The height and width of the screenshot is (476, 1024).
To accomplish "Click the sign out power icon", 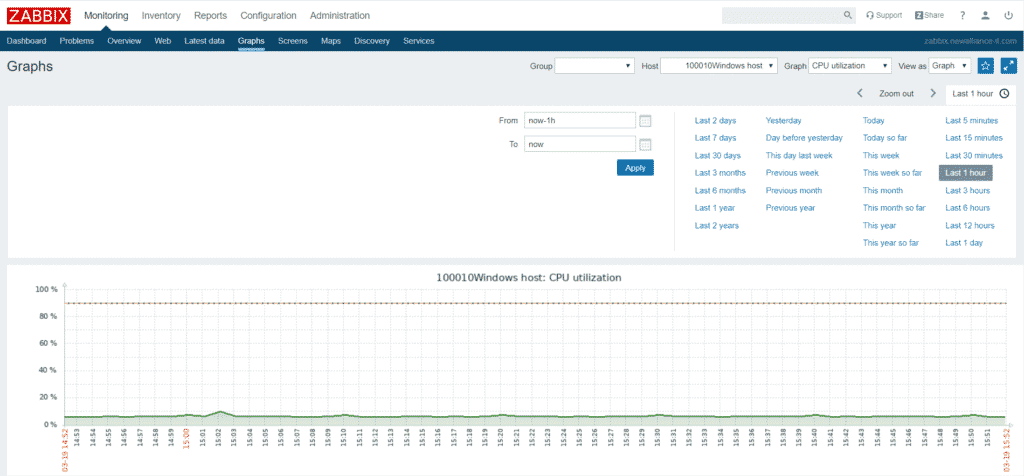I will tap(1008, 16).
